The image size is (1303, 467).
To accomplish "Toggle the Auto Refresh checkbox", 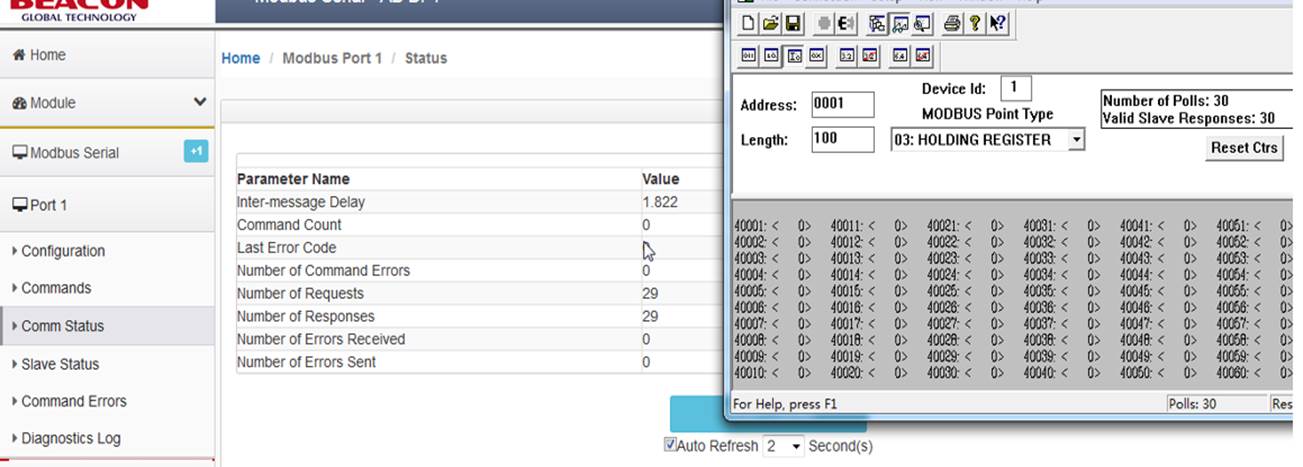I will point(670,445).
